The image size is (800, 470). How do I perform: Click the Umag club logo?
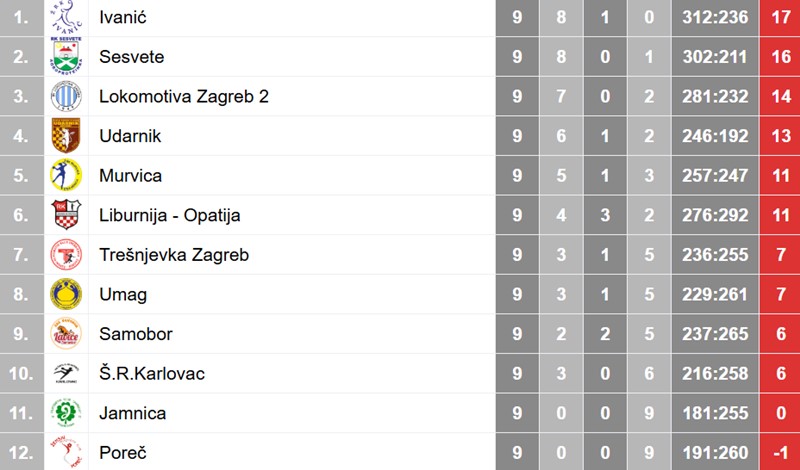(67, 294)
